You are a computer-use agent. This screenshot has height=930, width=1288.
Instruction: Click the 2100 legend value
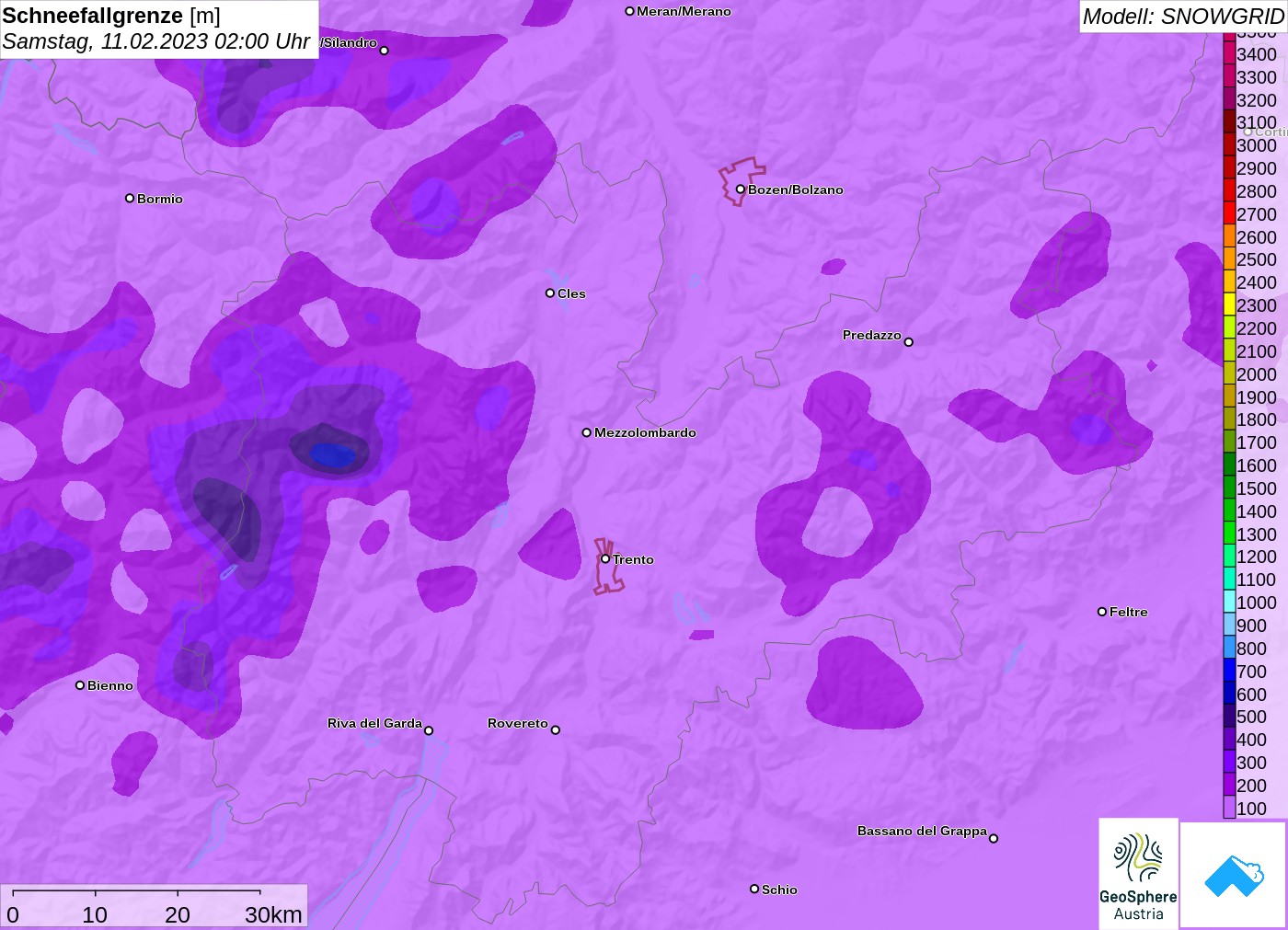click(1256, 351)
